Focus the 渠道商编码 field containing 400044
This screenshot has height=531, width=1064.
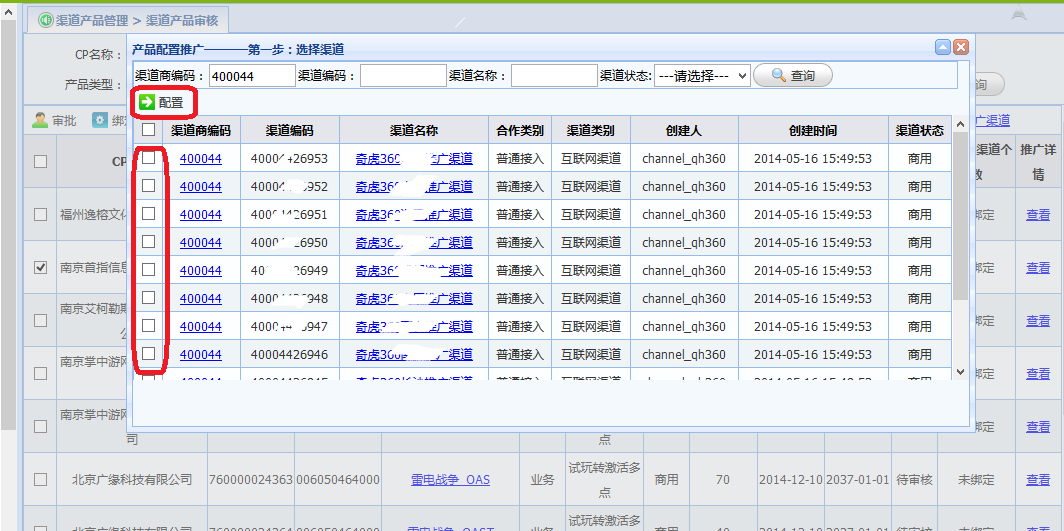pyautogui.click(x=252, y=76)
